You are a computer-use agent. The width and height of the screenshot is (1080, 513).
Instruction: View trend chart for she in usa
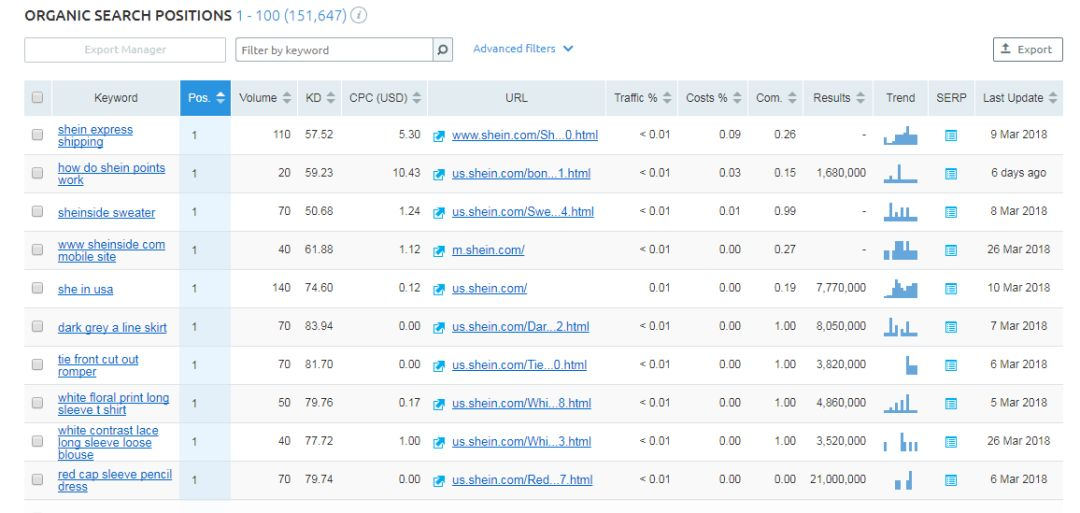900,288
